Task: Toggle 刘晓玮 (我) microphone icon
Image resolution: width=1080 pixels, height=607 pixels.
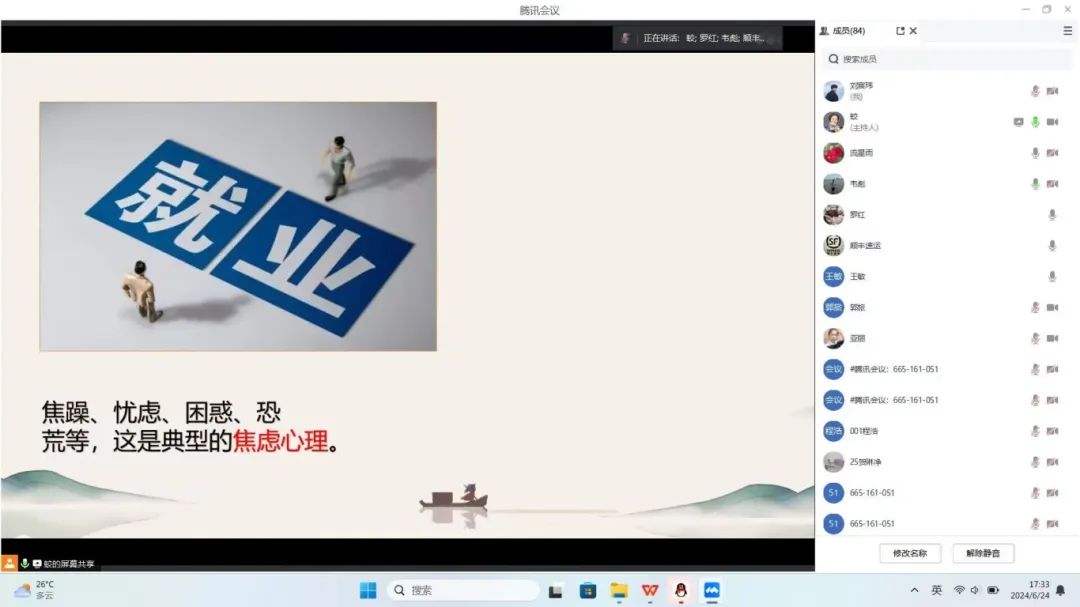Action: pos(1035,91)
